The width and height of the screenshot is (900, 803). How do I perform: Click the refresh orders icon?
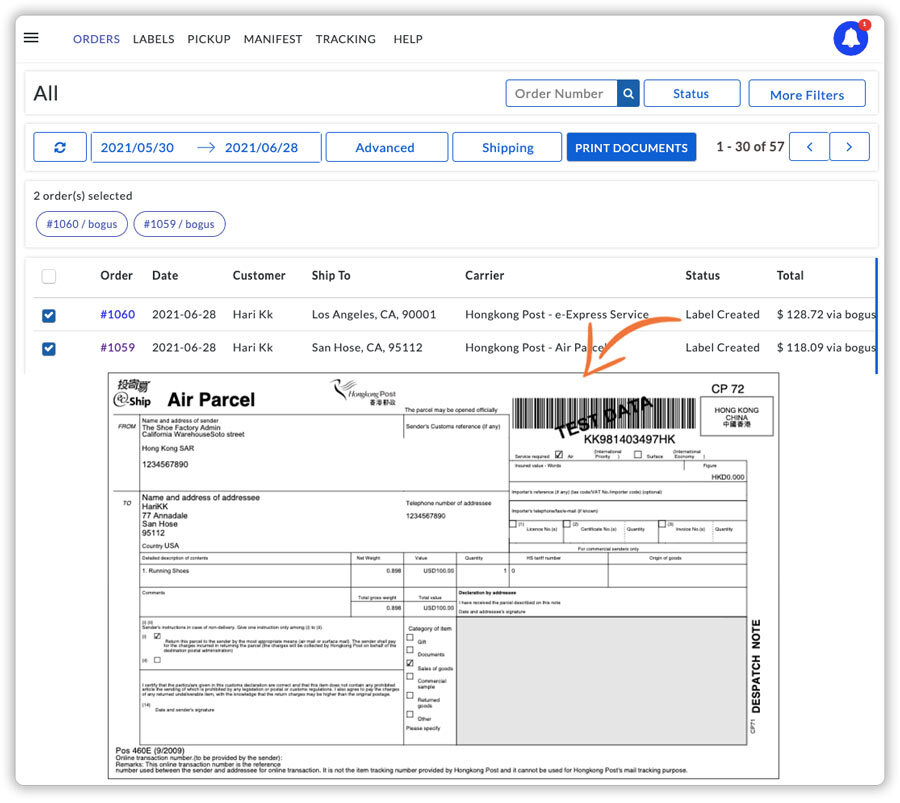60,147
